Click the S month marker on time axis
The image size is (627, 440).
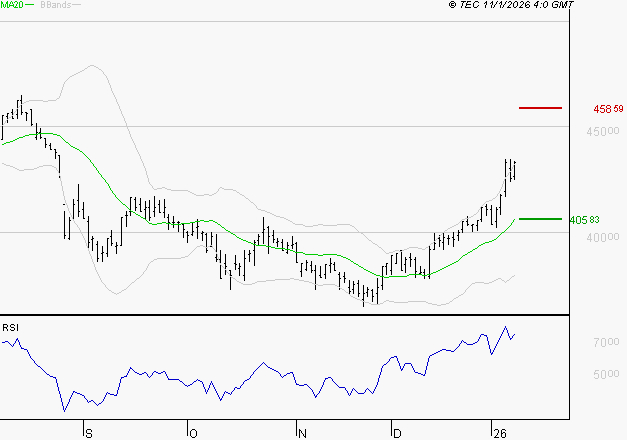[89, 434]
